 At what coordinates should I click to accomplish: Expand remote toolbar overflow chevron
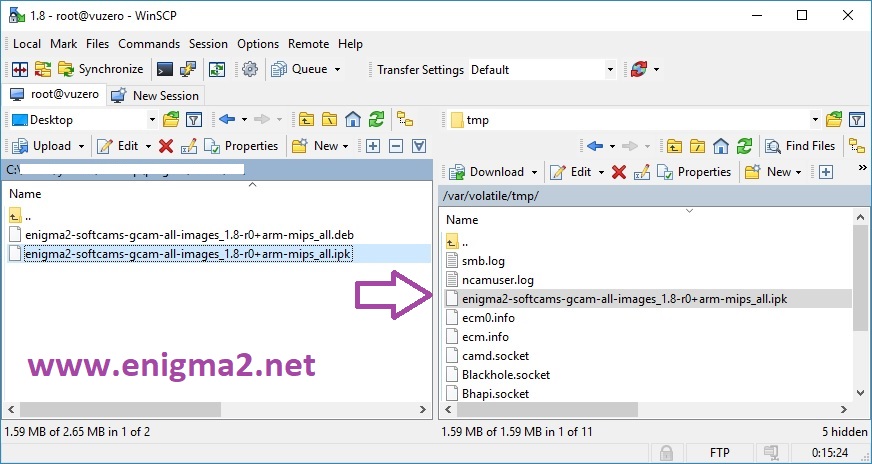coord(863,167)
